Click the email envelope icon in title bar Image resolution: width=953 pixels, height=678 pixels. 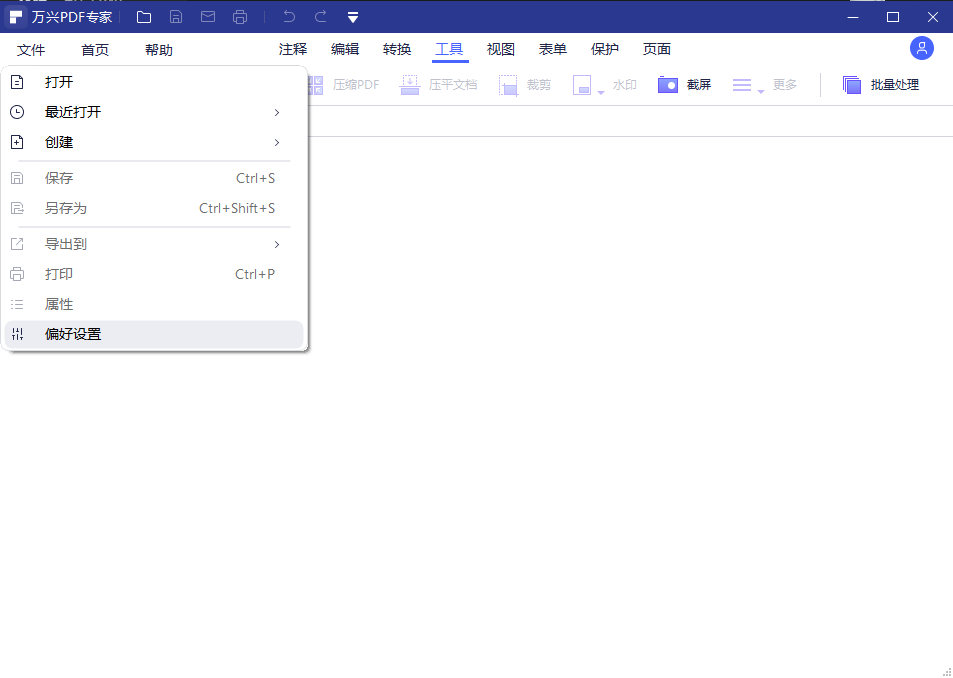(x=208, y=17)
